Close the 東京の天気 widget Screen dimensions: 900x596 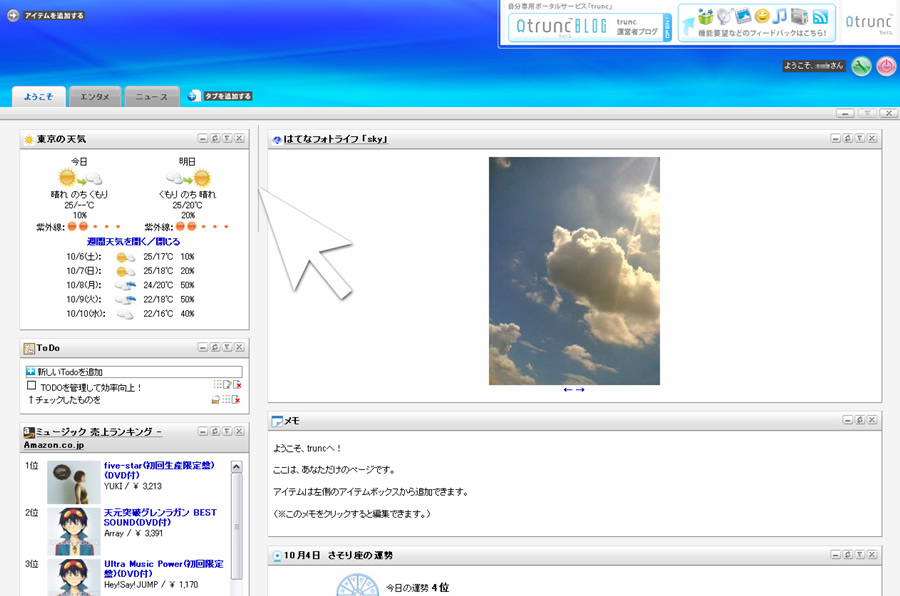coord(239,138)
